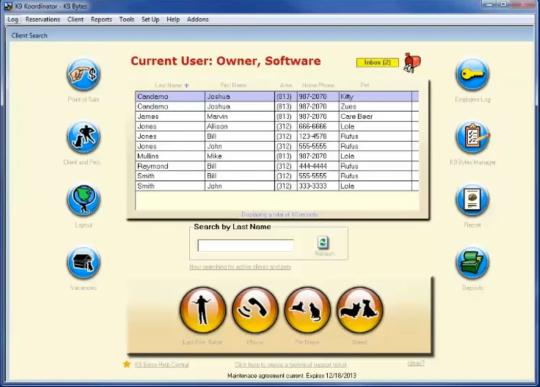Click the yellow Inbox (2) button

pos(377,63)
